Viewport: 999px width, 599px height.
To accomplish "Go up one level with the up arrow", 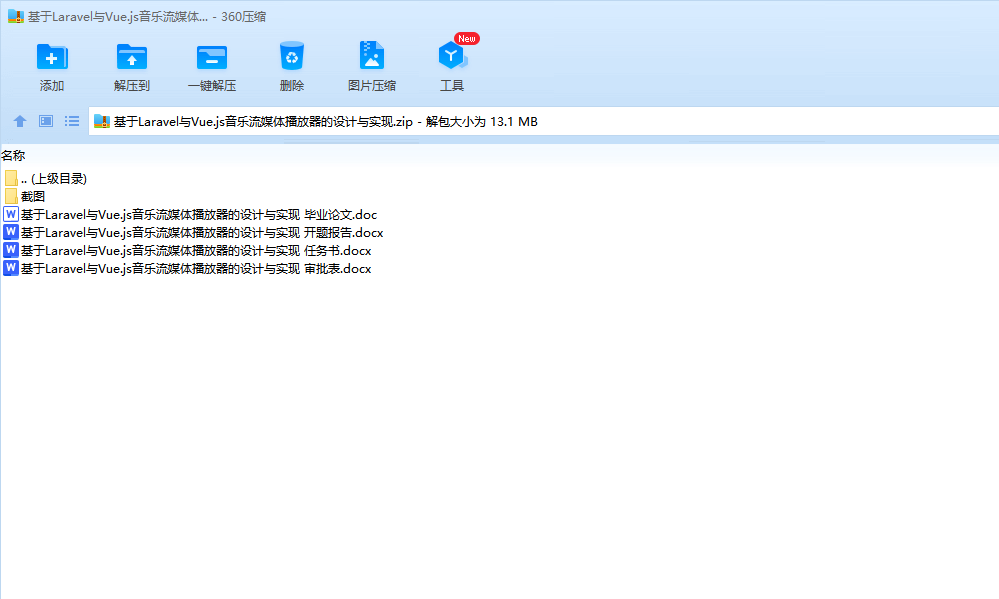I will [x=20, y=121].
